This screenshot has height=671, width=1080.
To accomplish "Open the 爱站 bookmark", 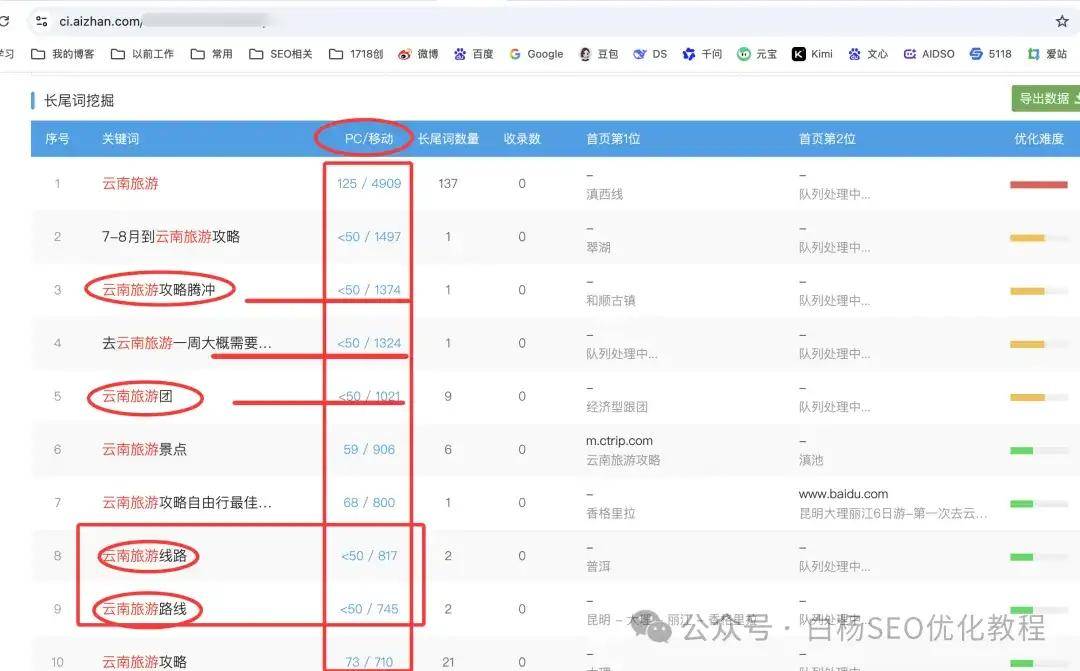I will tap(1047, 54).
